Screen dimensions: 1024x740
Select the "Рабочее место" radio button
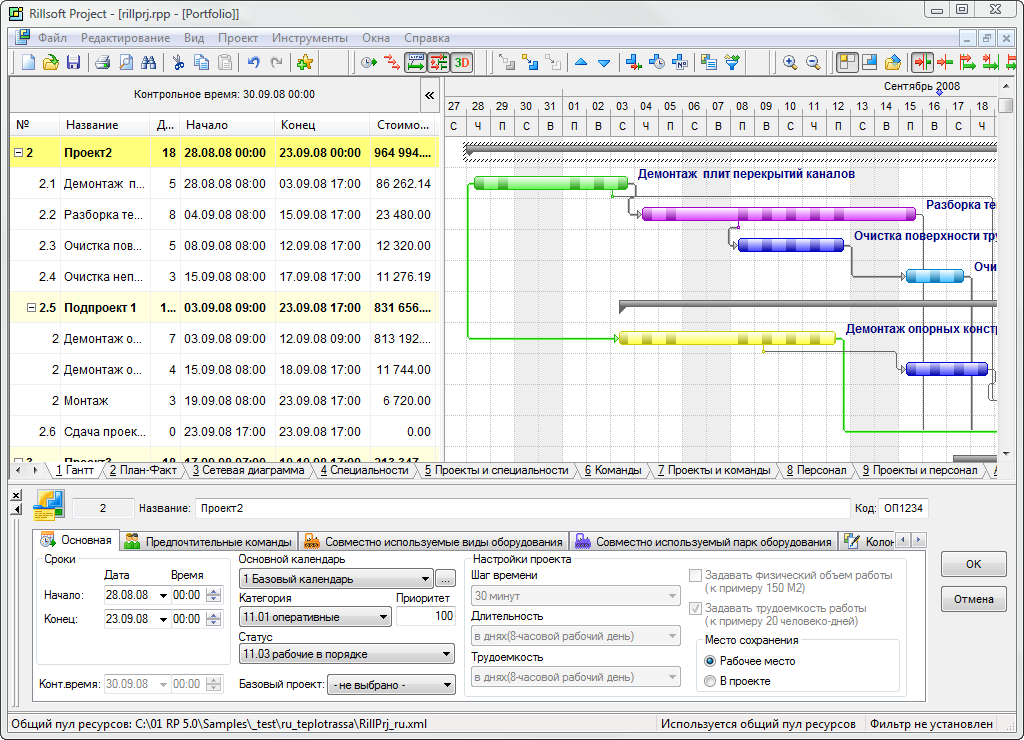[x=711, y=661]
